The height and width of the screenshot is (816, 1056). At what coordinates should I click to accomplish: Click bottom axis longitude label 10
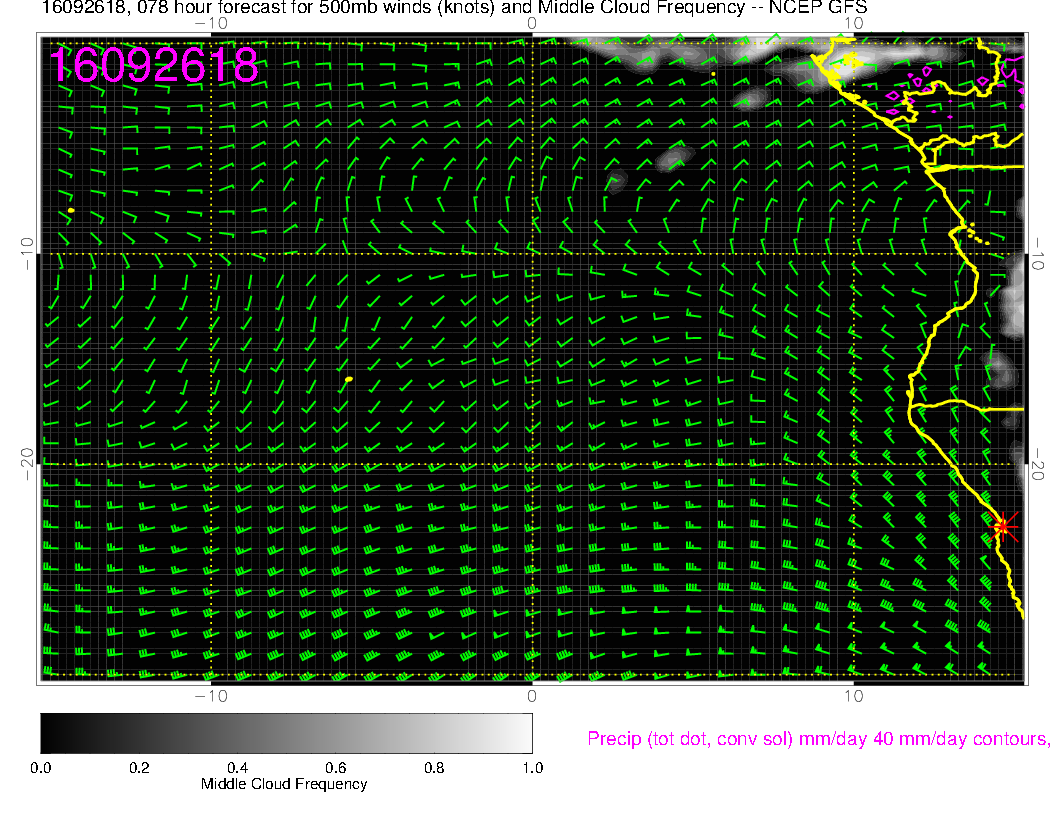[853, 696]
